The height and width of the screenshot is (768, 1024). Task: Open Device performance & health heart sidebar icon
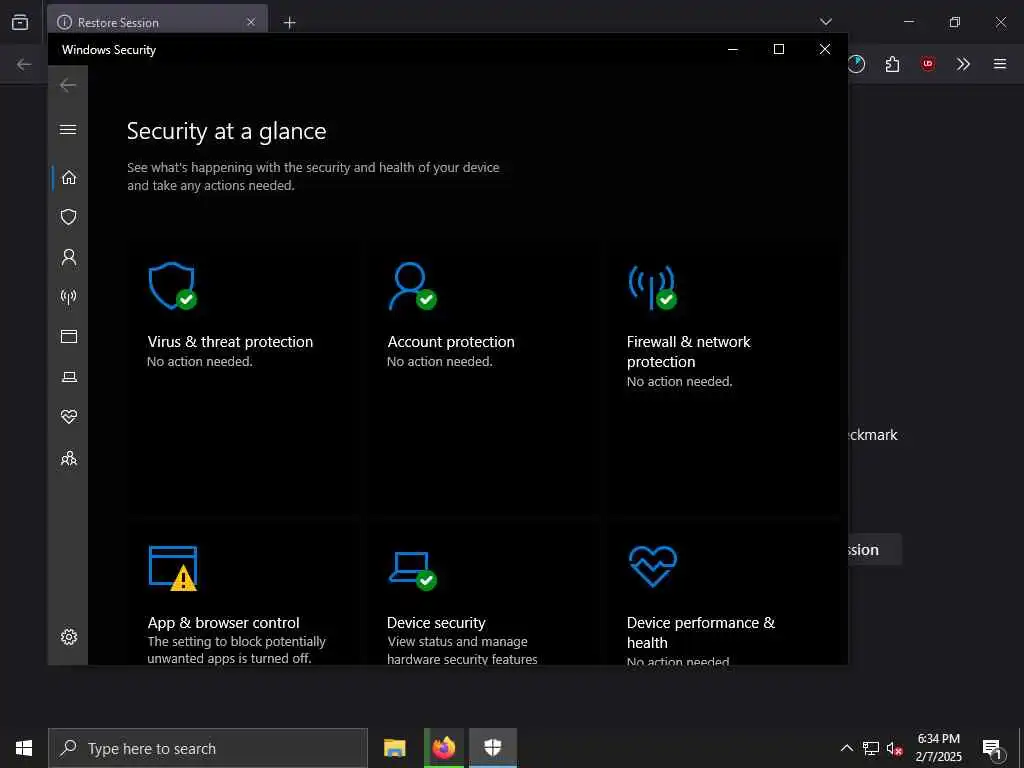tap(69, 417)
